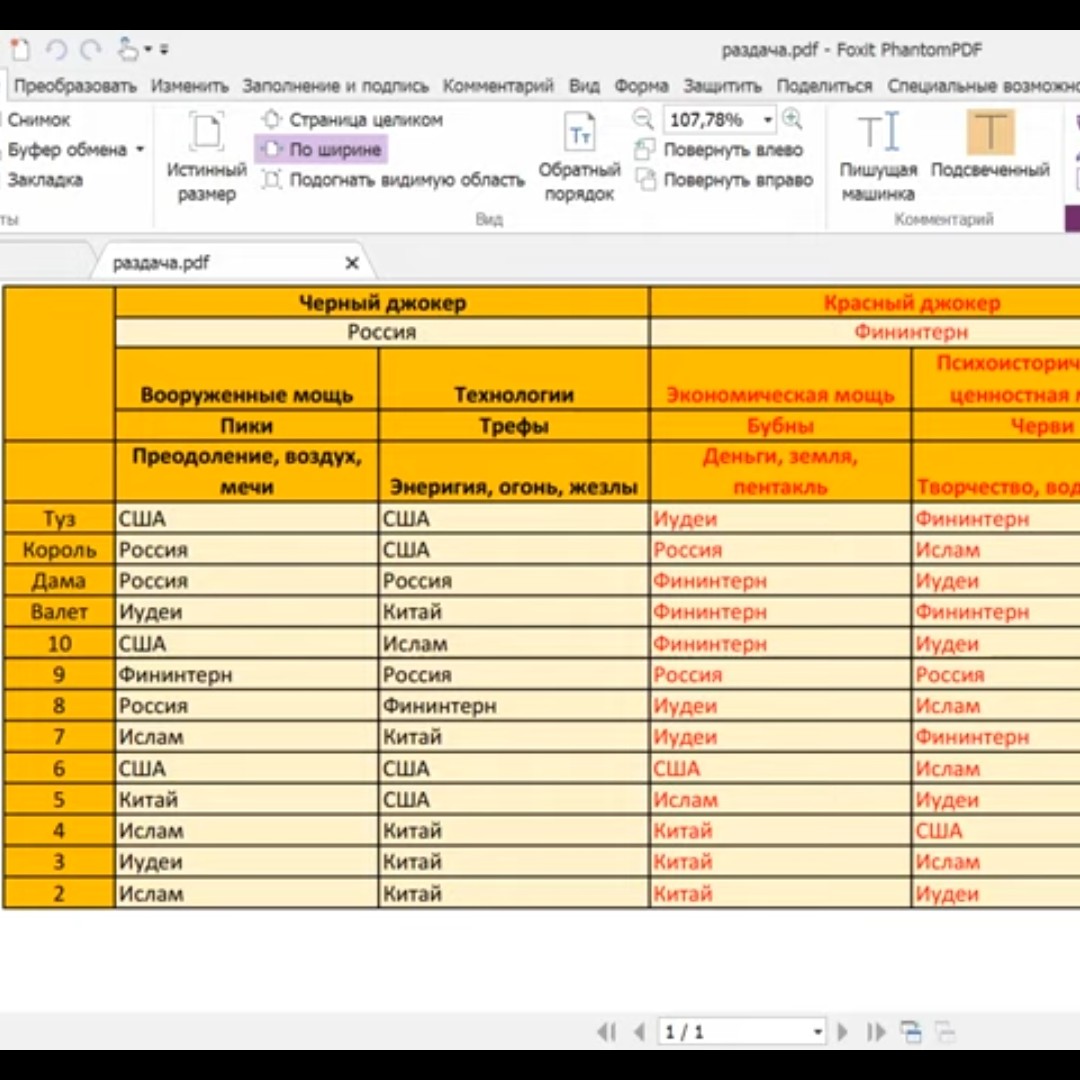Click the Россия cell under Черный джокер
1080x1080 pixels.
pyautogui.click(x=382, y=333)
